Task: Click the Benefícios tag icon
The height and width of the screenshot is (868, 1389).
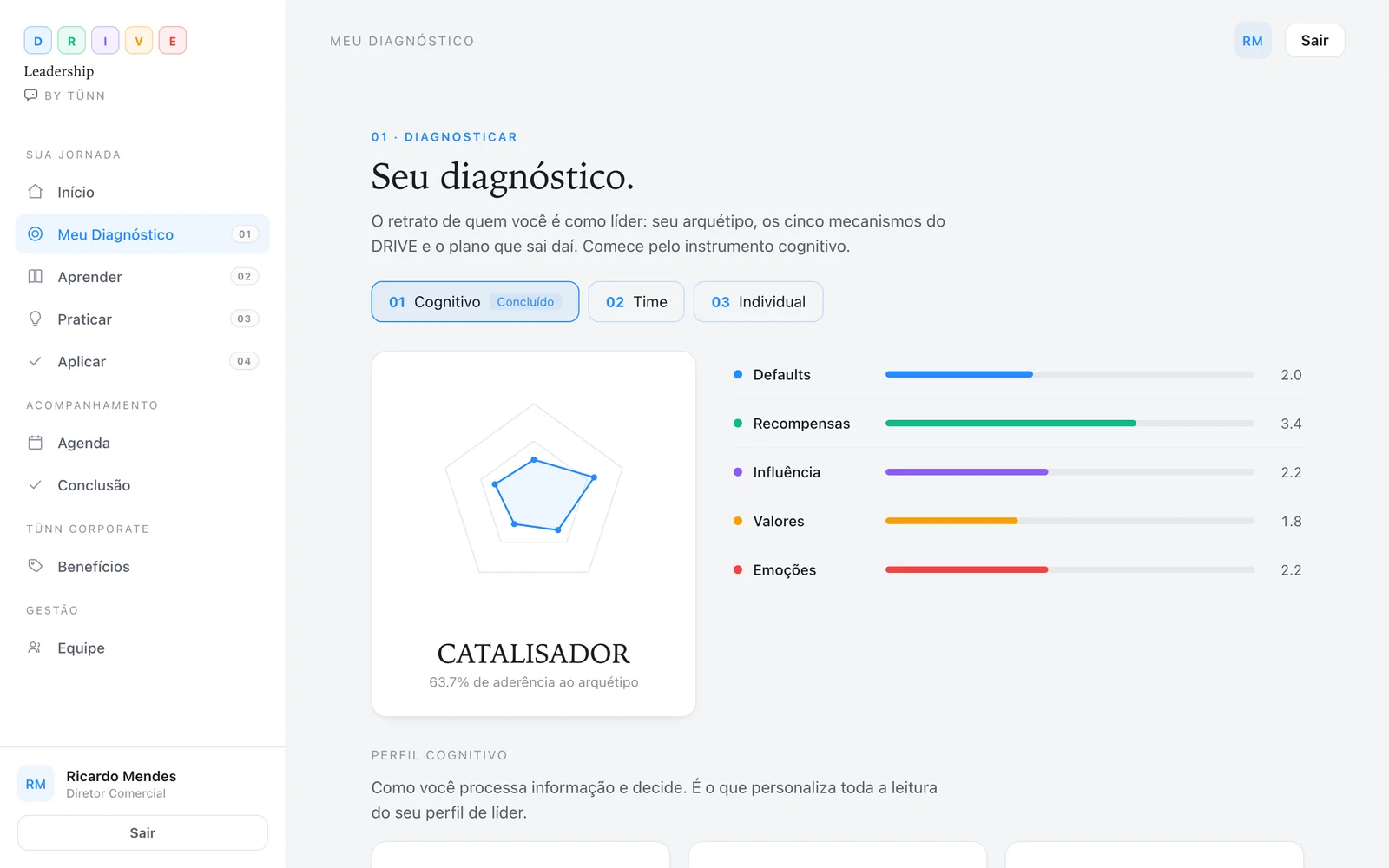Action: [x=36, y=566]
